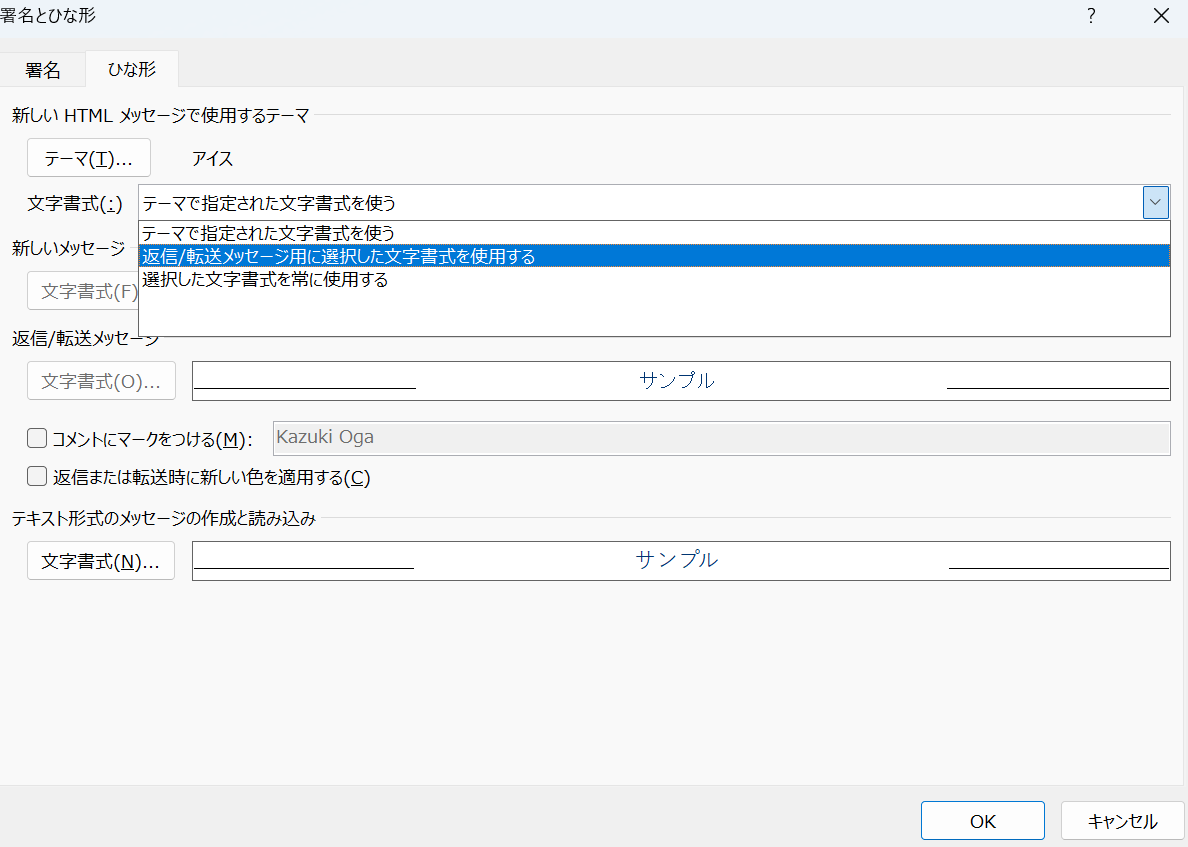Click the アイス theme name text
This screenshot has width=1188, height=847.
tap(212, 158)
